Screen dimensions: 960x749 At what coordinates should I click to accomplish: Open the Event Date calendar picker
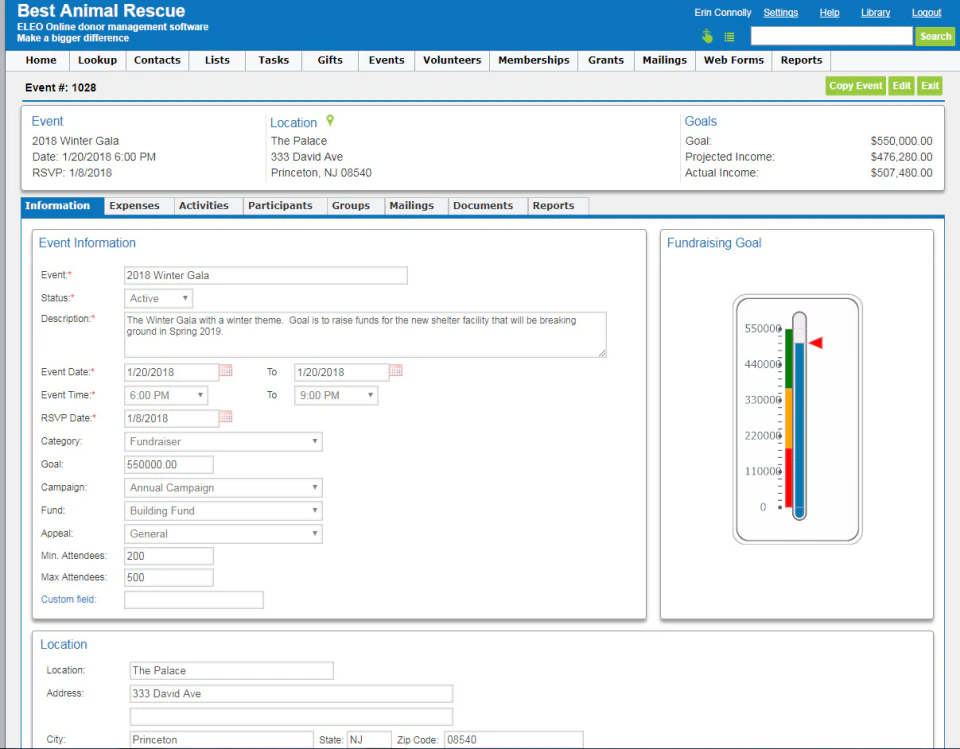click(227, 371)
